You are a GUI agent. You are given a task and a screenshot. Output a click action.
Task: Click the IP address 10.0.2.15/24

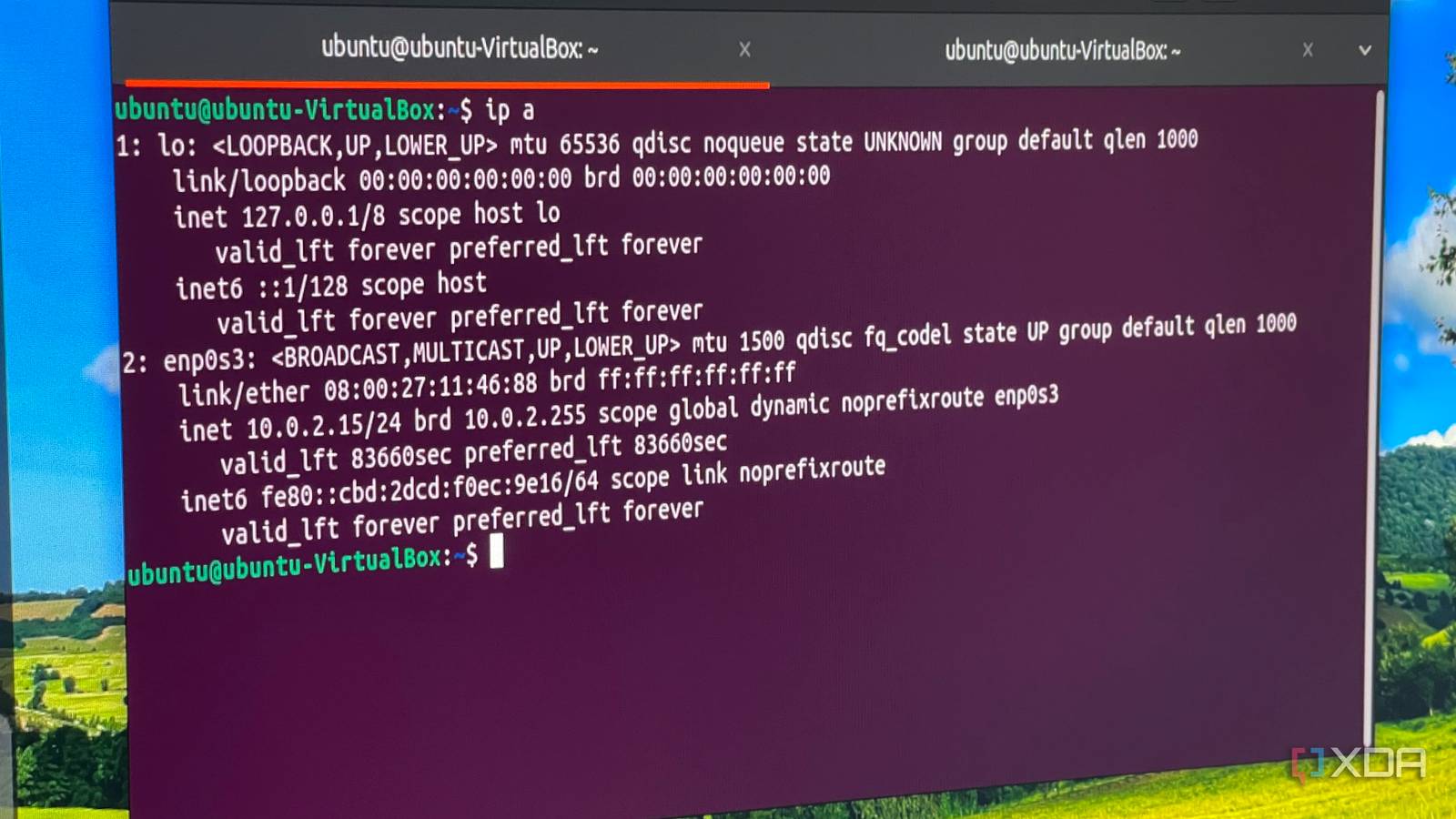324,425
